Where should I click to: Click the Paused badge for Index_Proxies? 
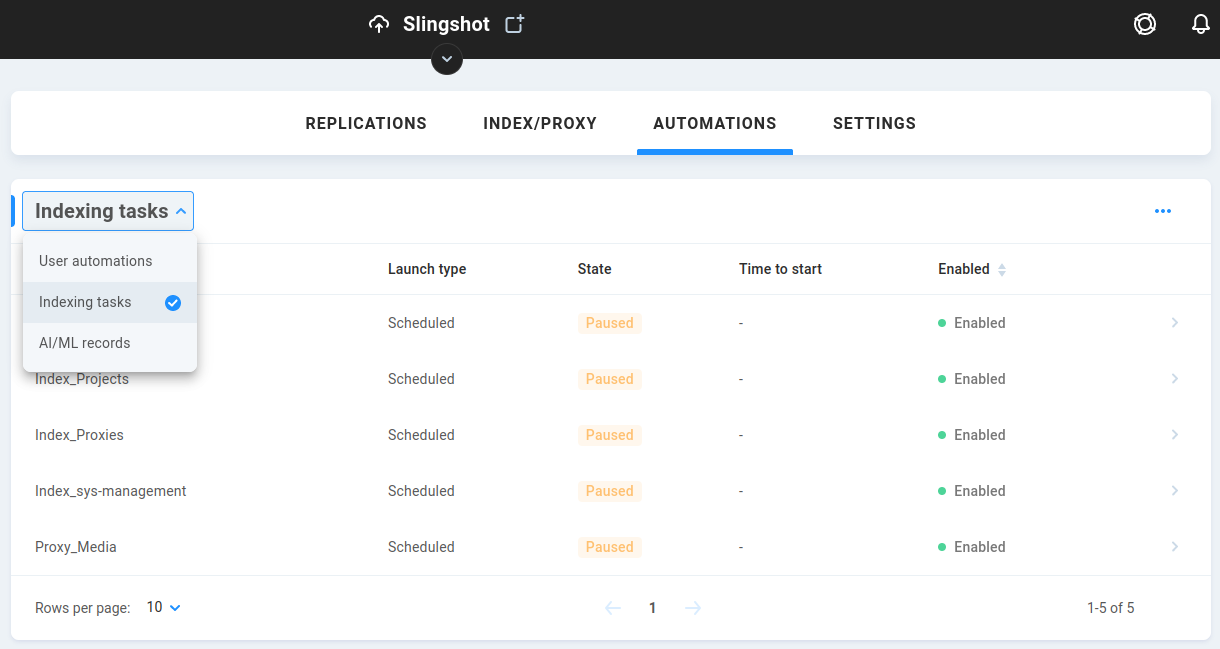coord(610,435)
